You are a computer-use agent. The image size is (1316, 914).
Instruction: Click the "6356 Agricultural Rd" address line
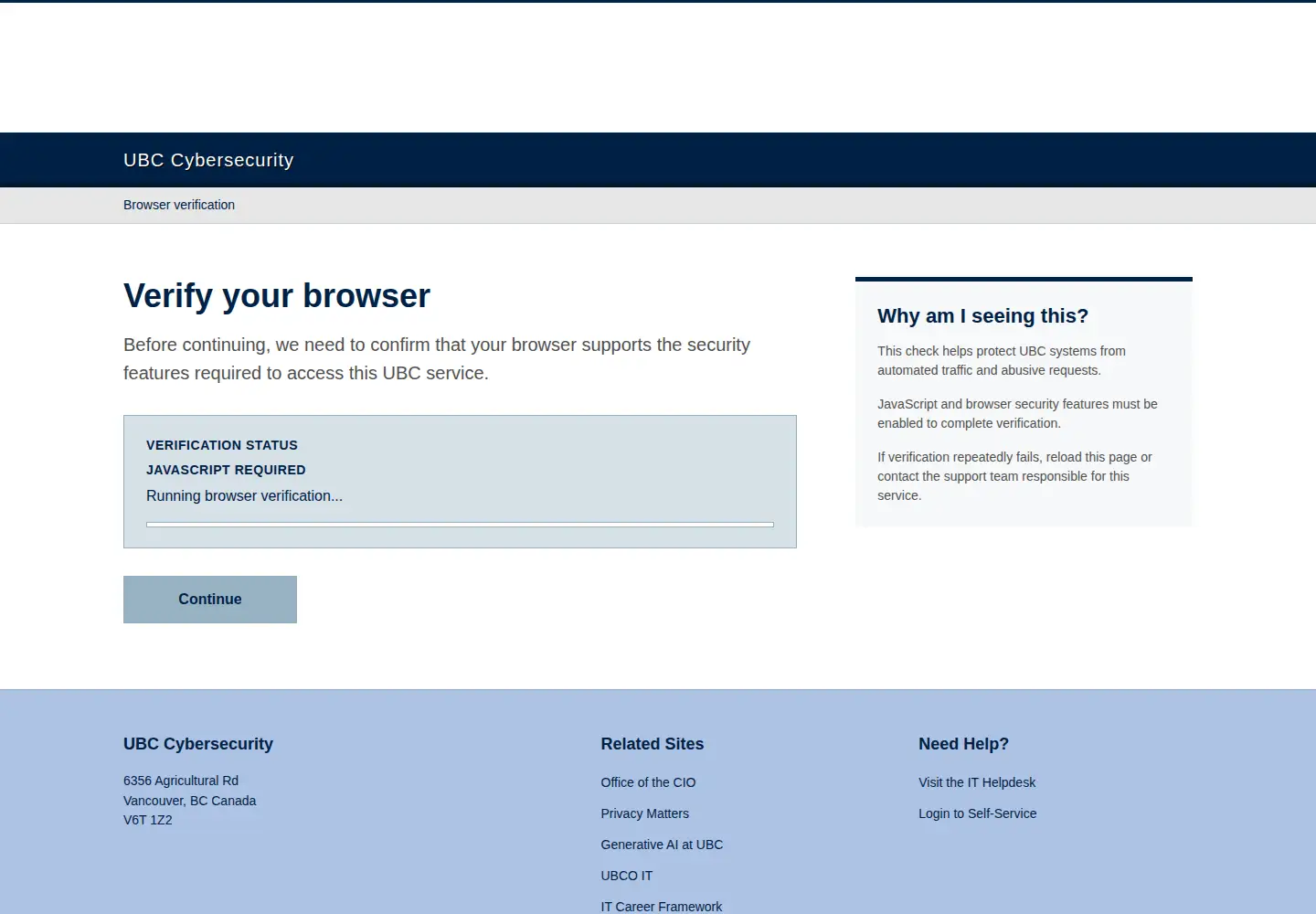point(181,781)
